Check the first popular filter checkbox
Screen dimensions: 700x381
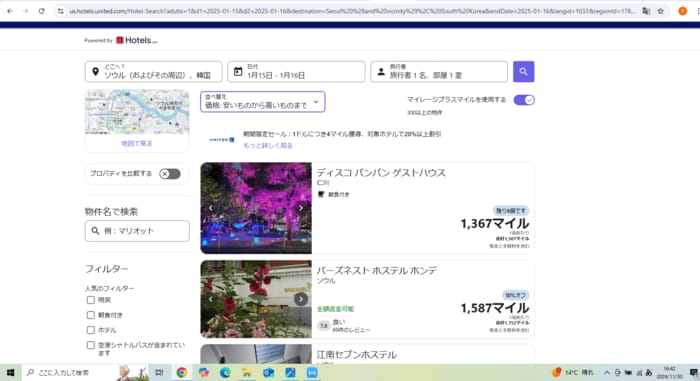[91, 300]
